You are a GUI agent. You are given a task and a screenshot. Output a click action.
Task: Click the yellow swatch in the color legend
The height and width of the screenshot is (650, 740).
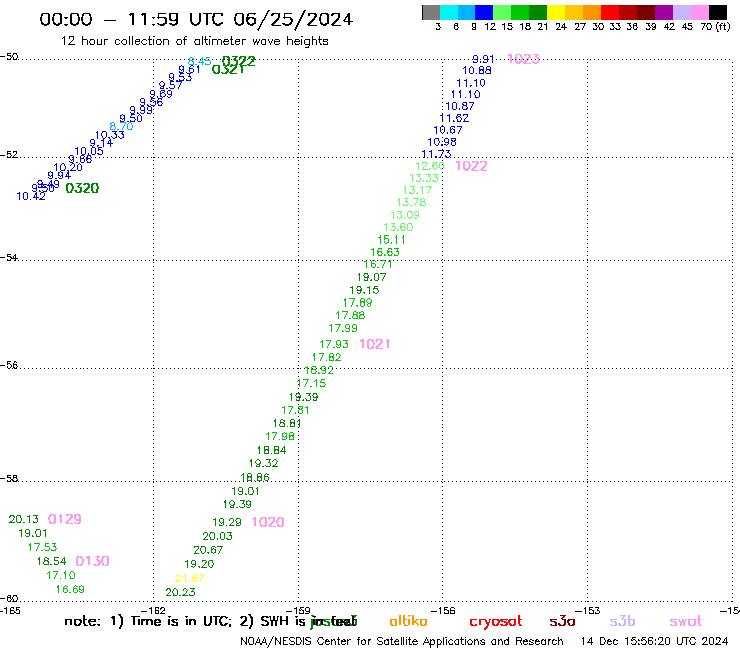(556, 12)
